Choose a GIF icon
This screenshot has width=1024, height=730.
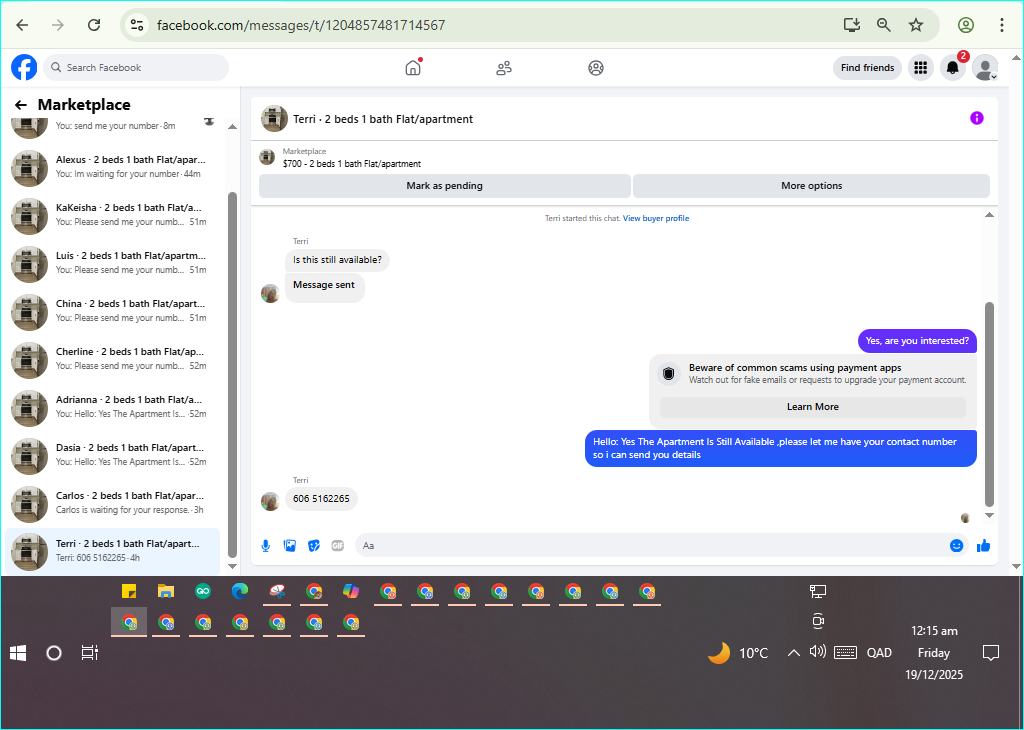(x=338, y=546)
